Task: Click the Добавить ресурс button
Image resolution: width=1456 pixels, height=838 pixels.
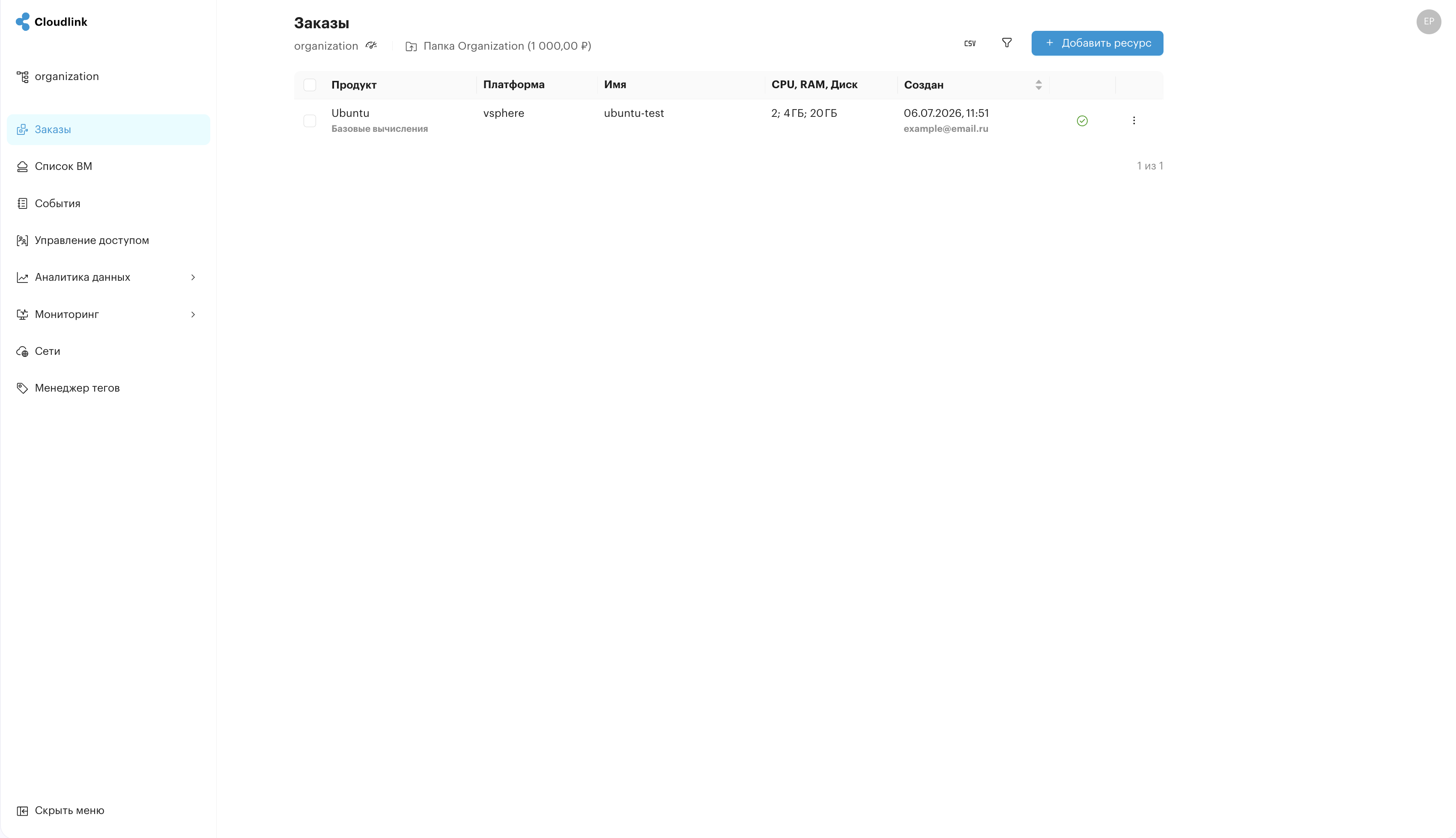Action: [x=1097, y=43]
